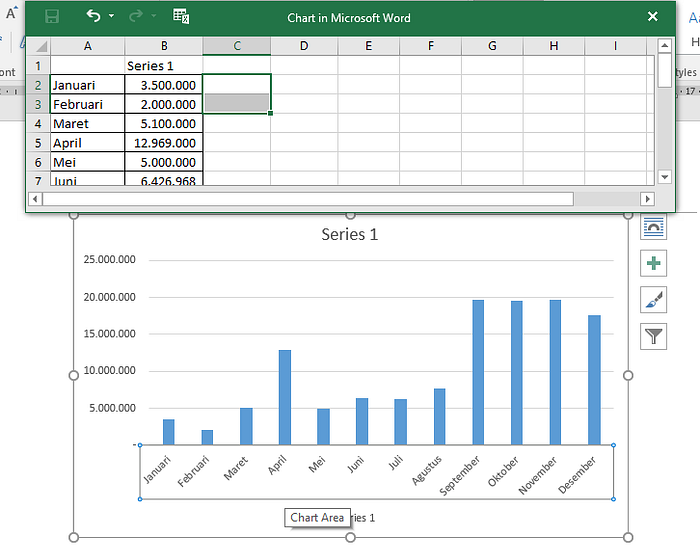
Task: Select column F header
Action: click(430, 46)
